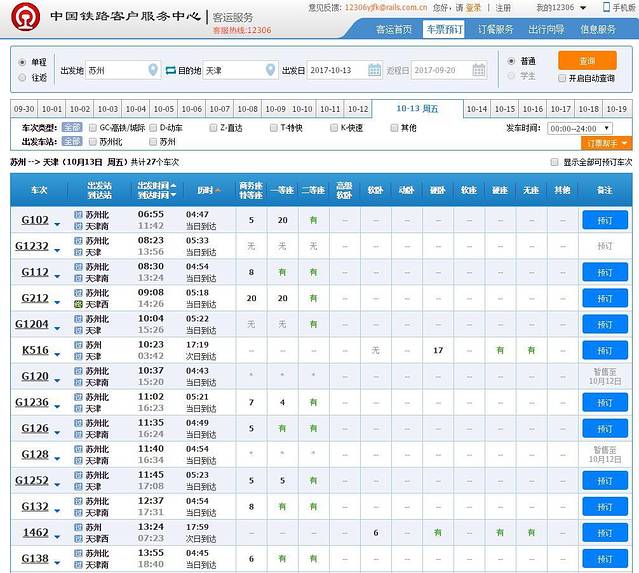639x573 pixels.
Task: Switch to the 10-14 date tab
Action: pos(477,108)
